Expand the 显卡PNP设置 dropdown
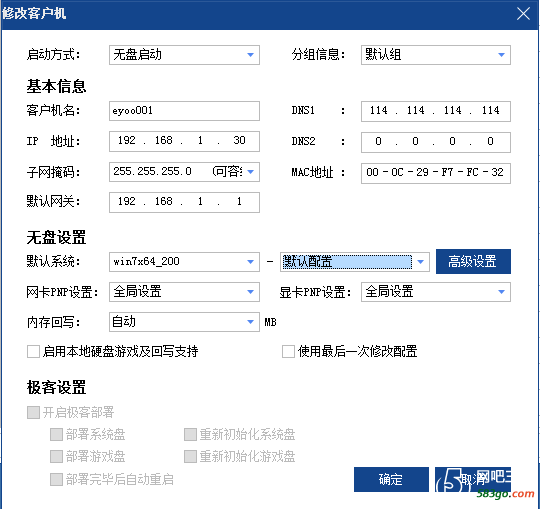The image size is (540, 509). coord(436,292)
